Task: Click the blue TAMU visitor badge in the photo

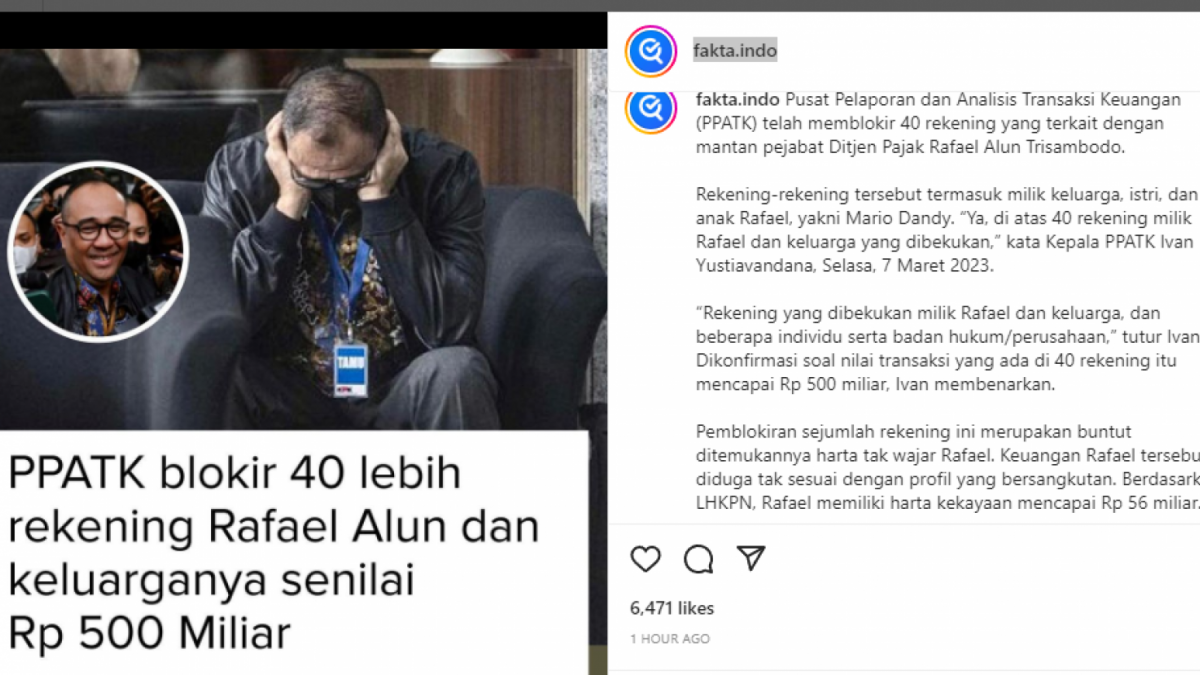Action: (x=350, y=367)
